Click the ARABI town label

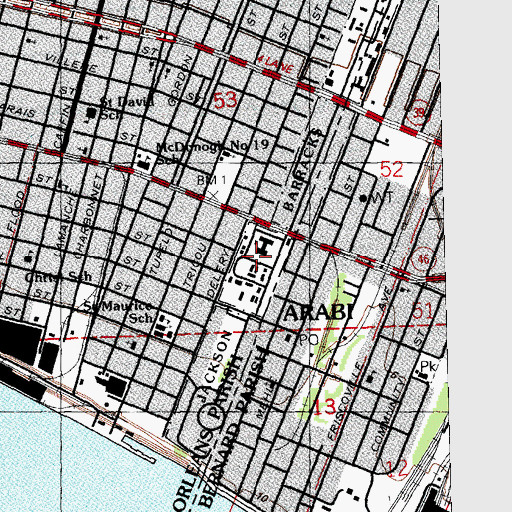[318, 313]
